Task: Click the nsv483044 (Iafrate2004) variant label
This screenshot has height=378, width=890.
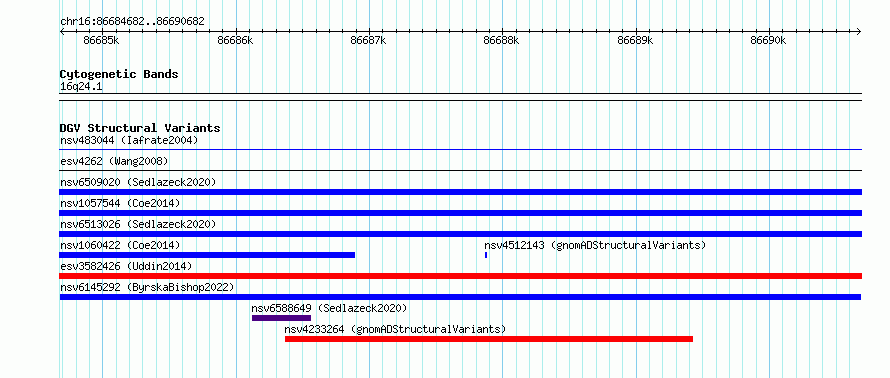Action: 129,140
